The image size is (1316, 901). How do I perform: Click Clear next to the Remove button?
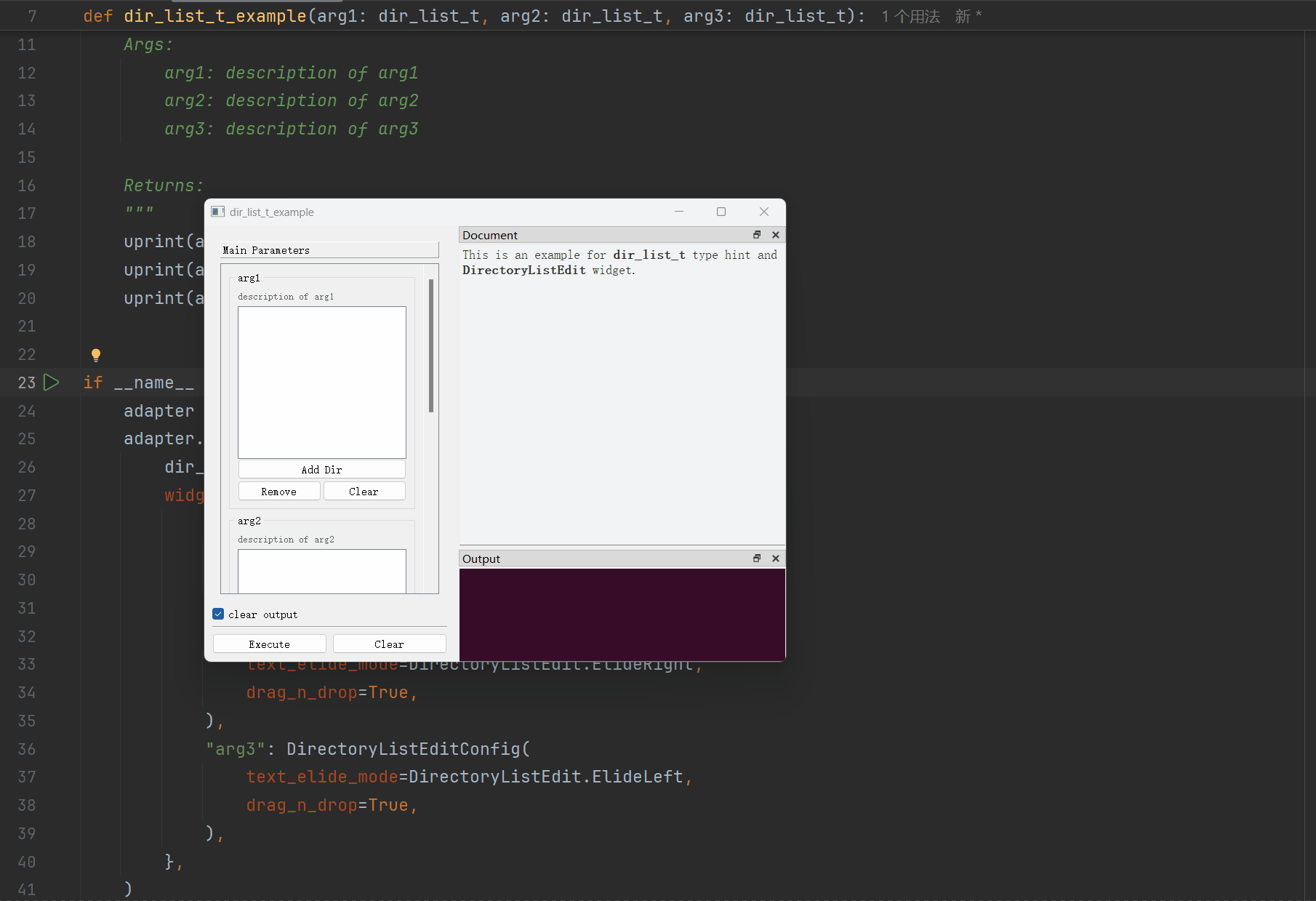click(364, 492)
